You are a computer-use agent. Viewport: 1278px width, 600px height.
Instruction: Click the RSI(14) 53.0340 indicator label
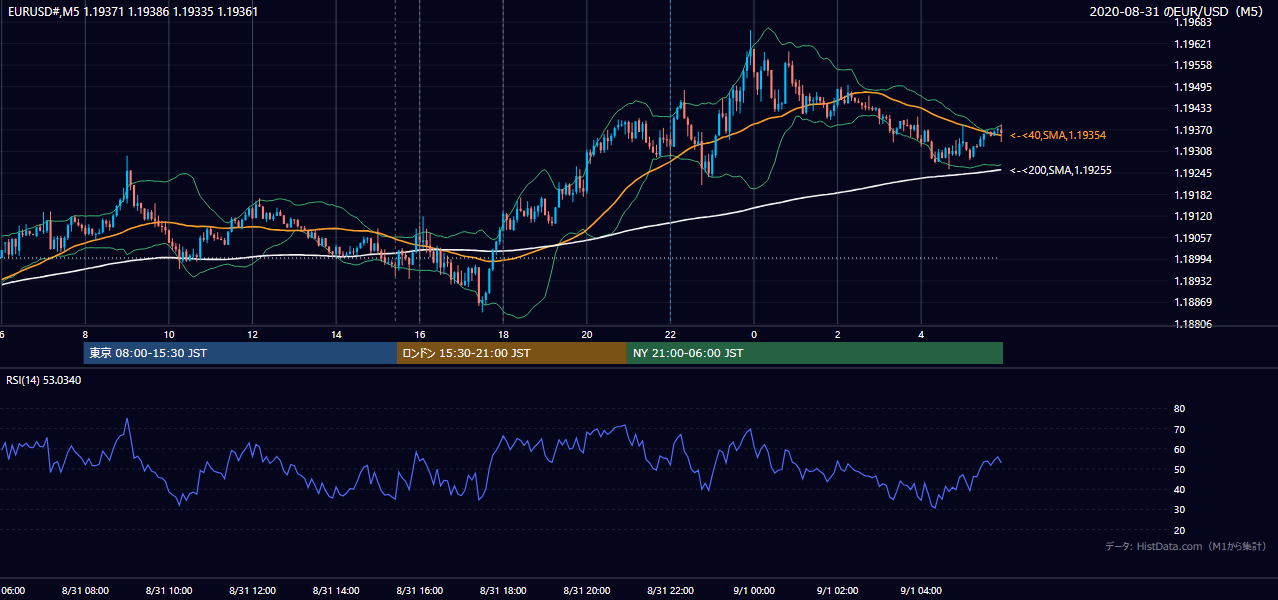click(x=44, y=380)
